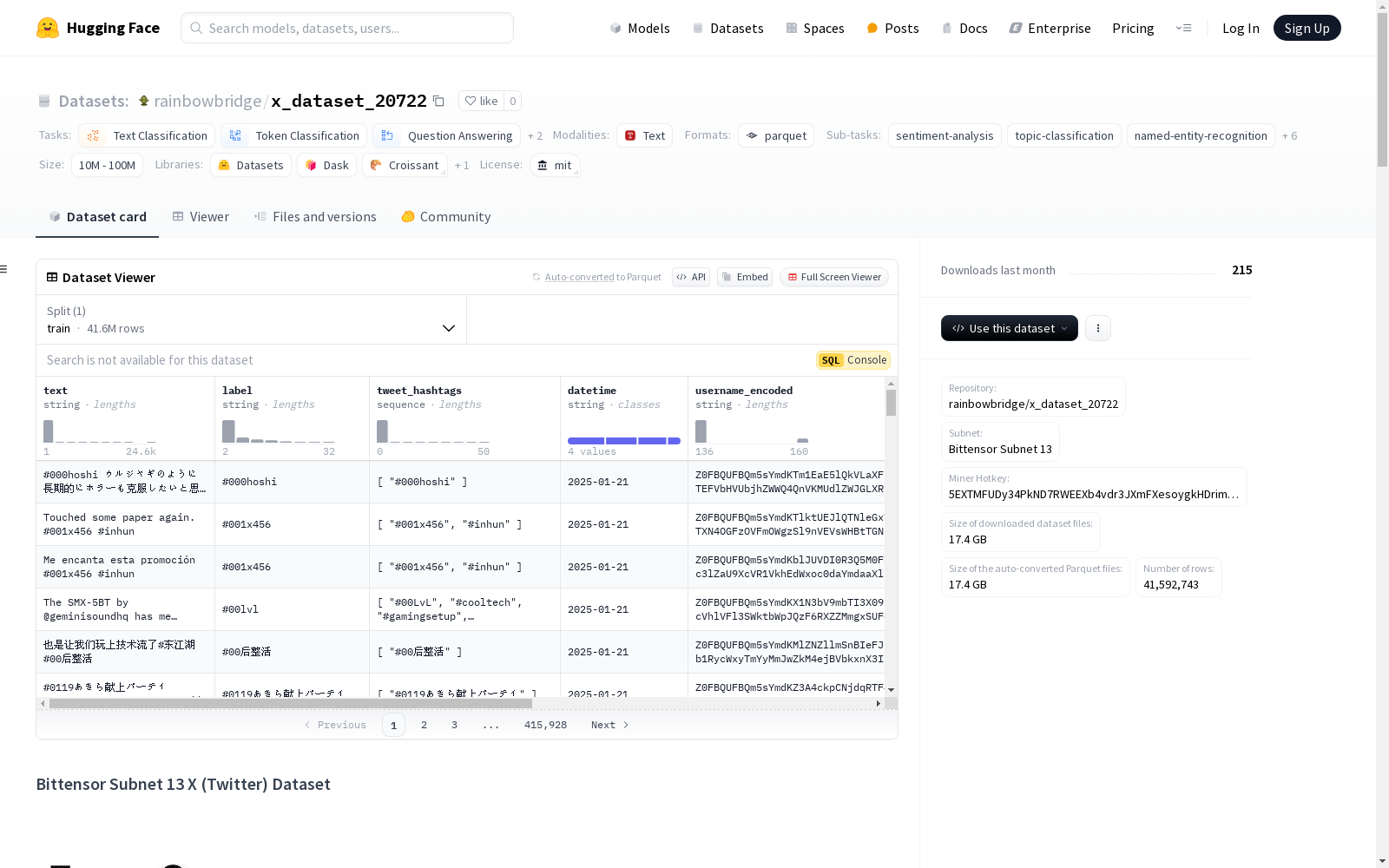The width and height of the screenshot is (1389, 868).
Task: Click the Token Classification task tag
Action: coord(293,135)
